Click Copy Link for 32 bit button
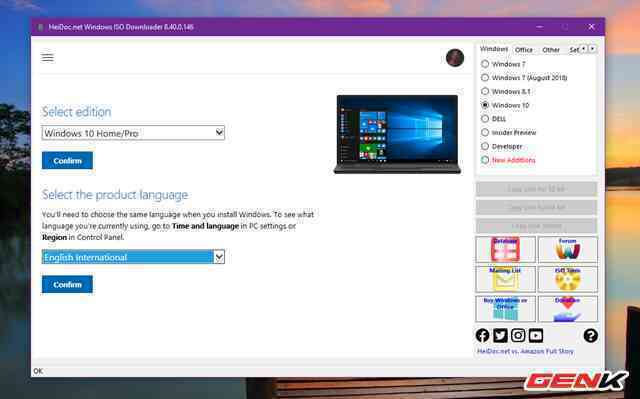 536,189
